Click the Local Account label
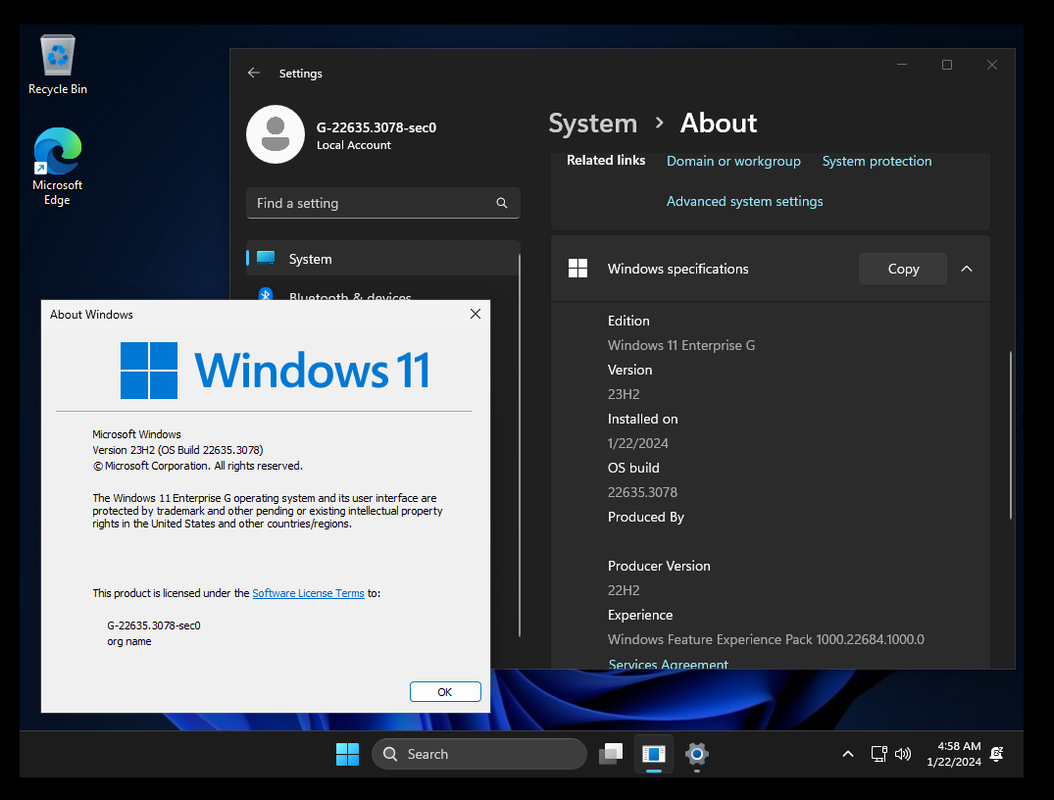1054x800 pixels. tap(354, 145)
